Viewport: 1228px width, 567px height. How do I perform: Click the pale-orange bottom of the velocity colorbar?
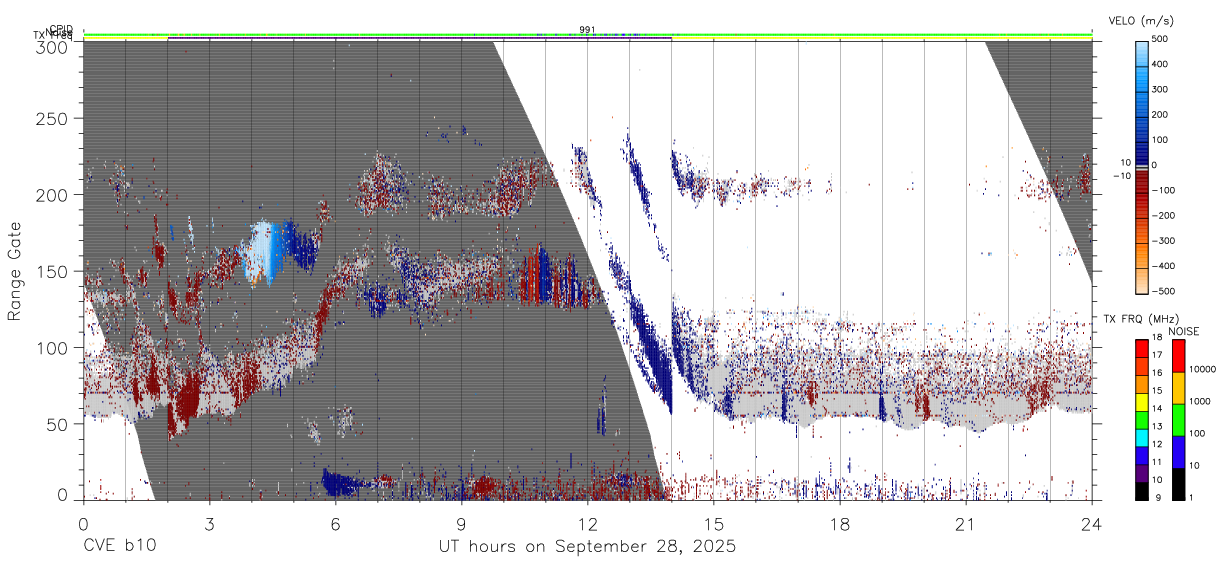1141,282
